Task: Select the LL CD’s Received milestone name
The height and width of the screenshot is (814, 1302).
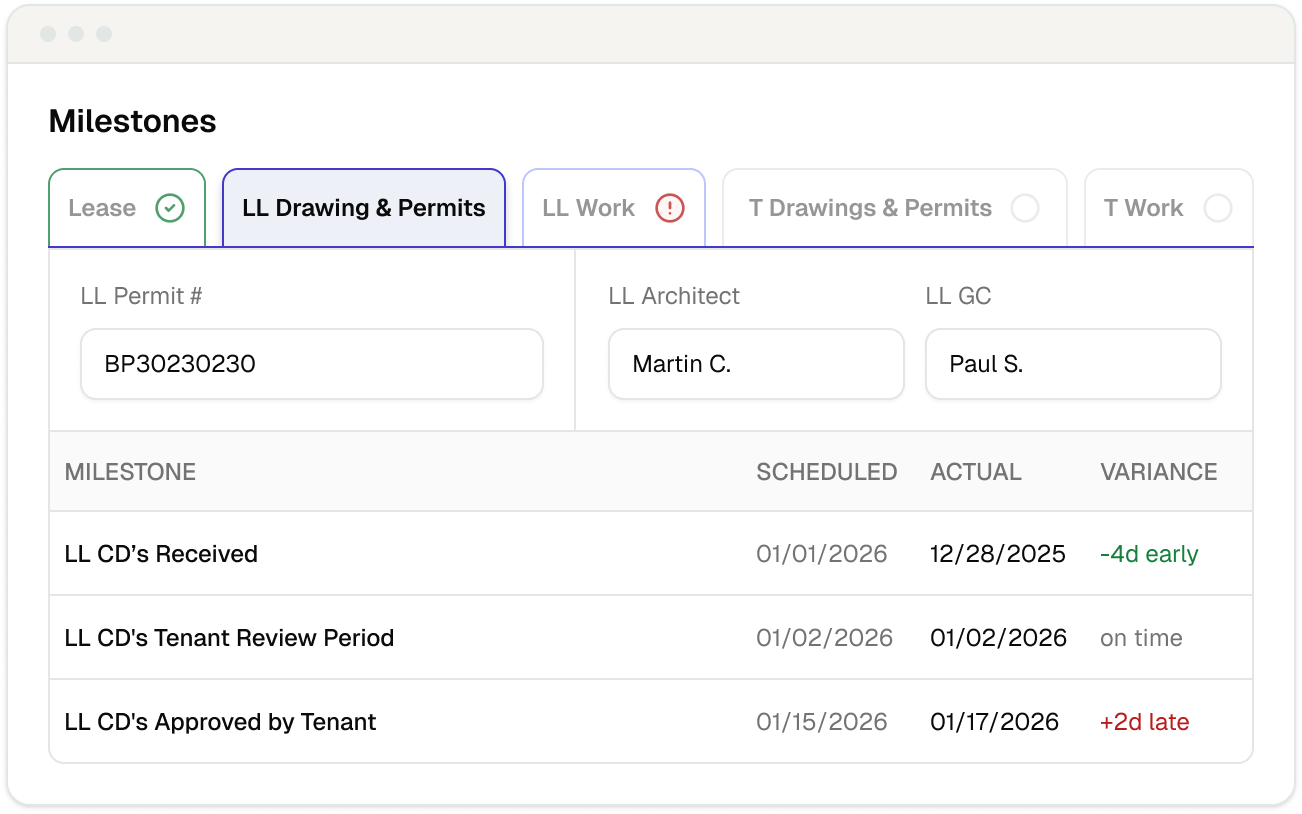Action: coord(161,554)
